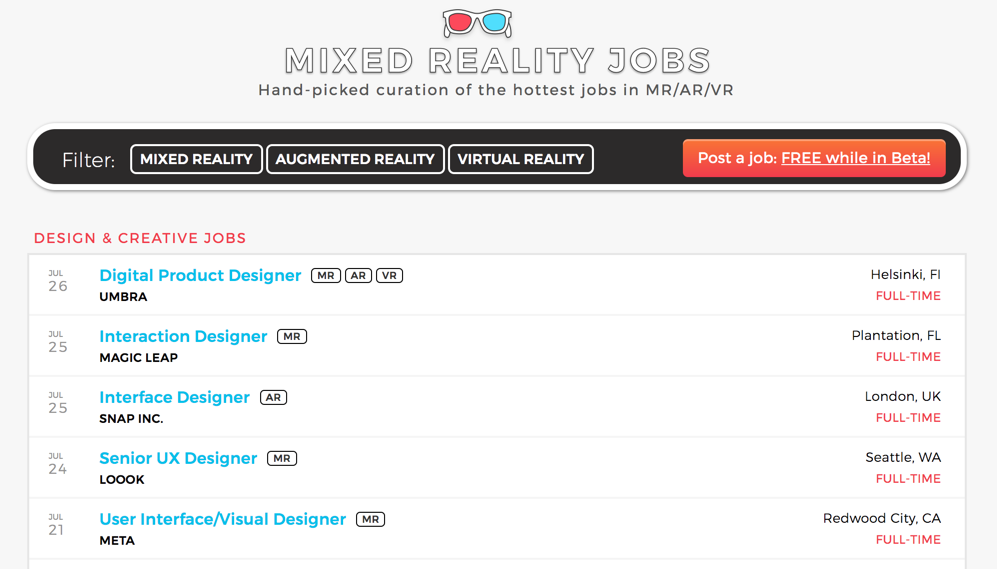
Task: Open the Senior UX Designer listing
Action: (x=178, y=458)
